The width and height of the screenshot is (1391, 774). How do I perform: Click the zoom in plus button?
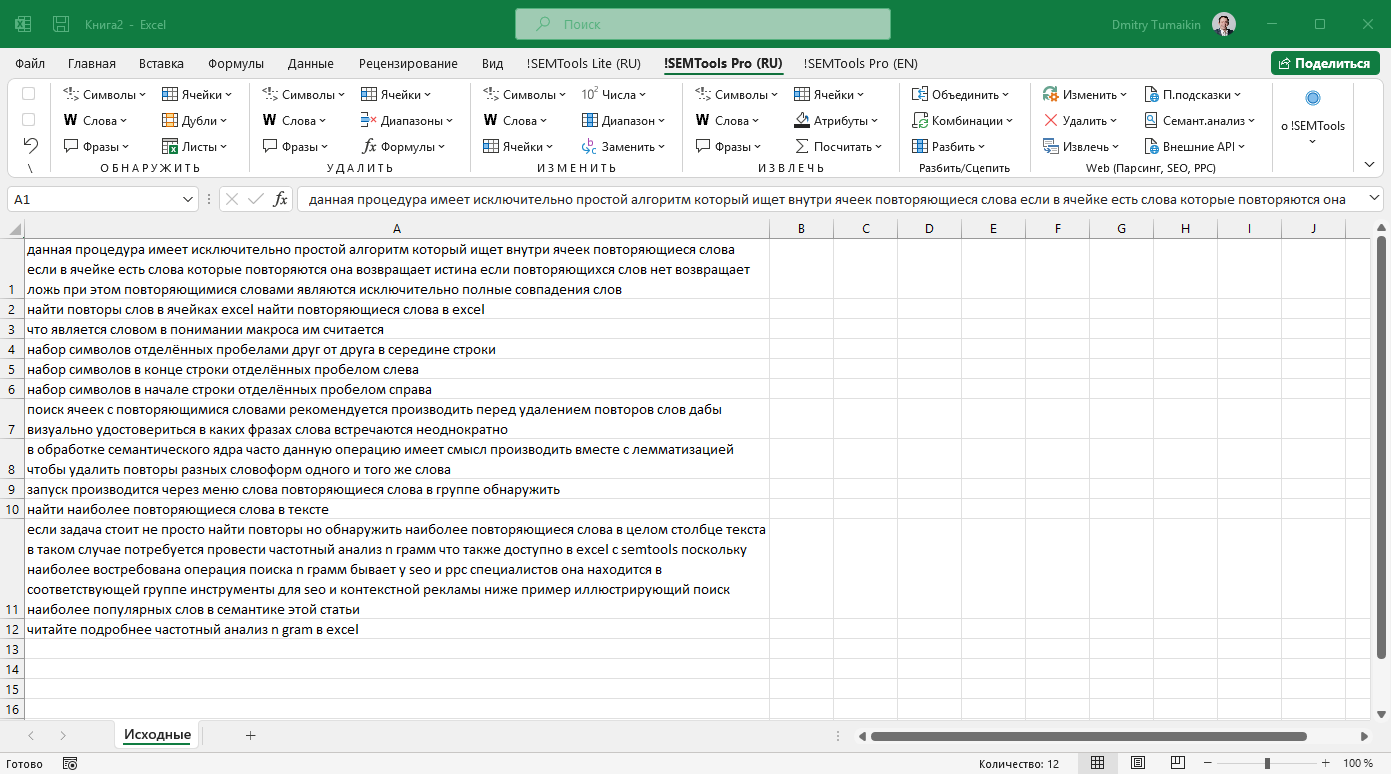tap(1328, 763)
